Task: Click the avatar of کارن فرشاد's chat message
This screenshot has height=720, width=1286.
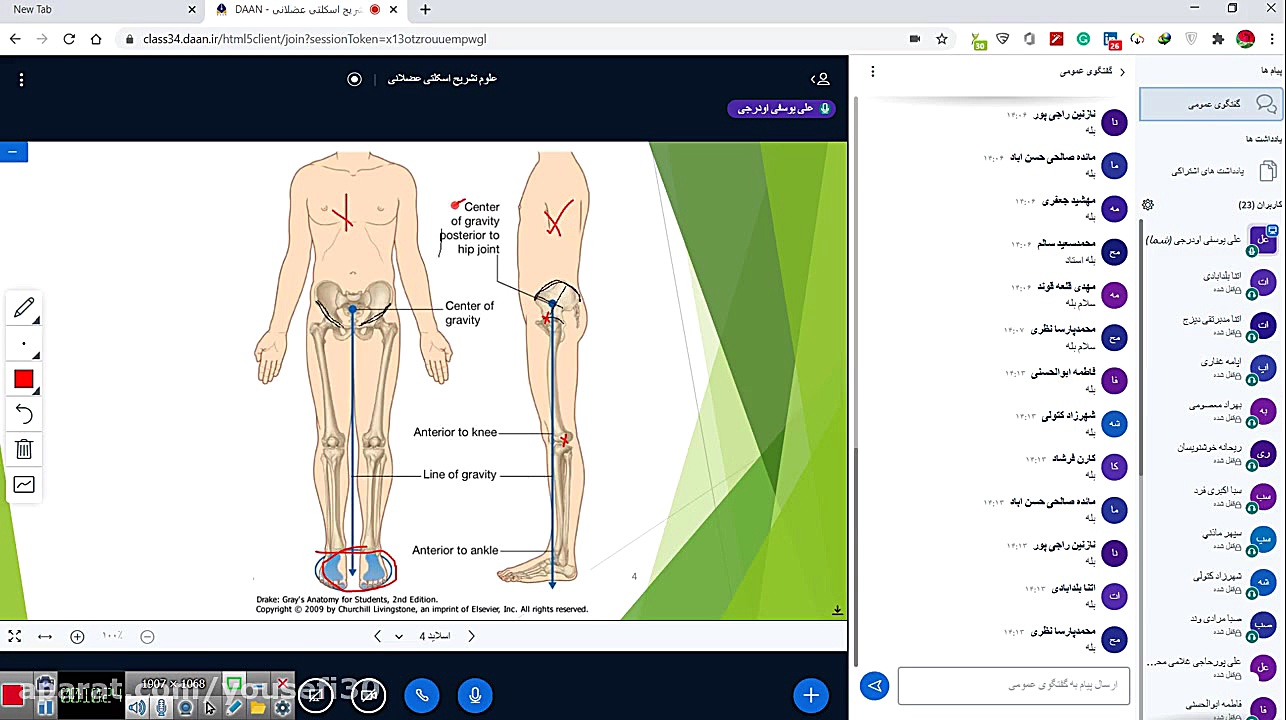Action: (1114, 466)
